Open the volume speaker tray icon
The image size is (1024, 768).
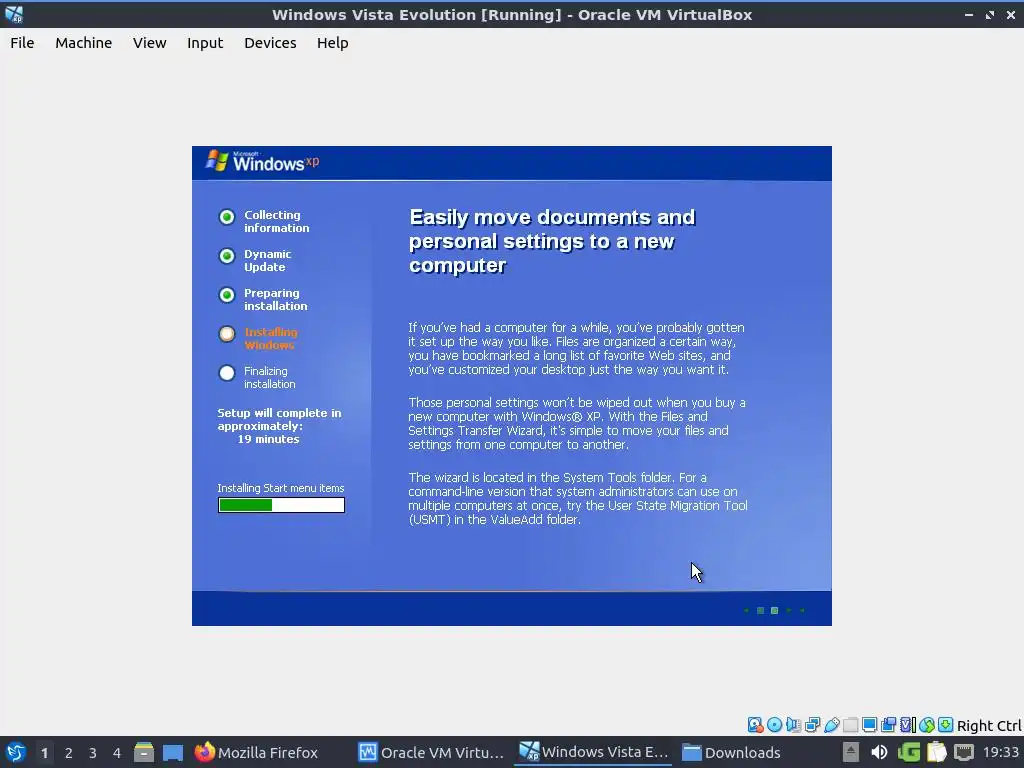click(x=879, y=752)
